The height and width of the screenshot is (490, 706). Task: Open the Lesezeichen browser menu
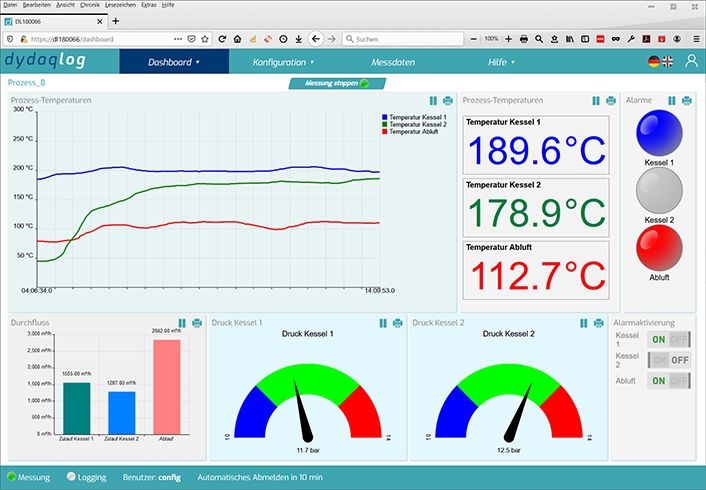click(x=119, y=5)
